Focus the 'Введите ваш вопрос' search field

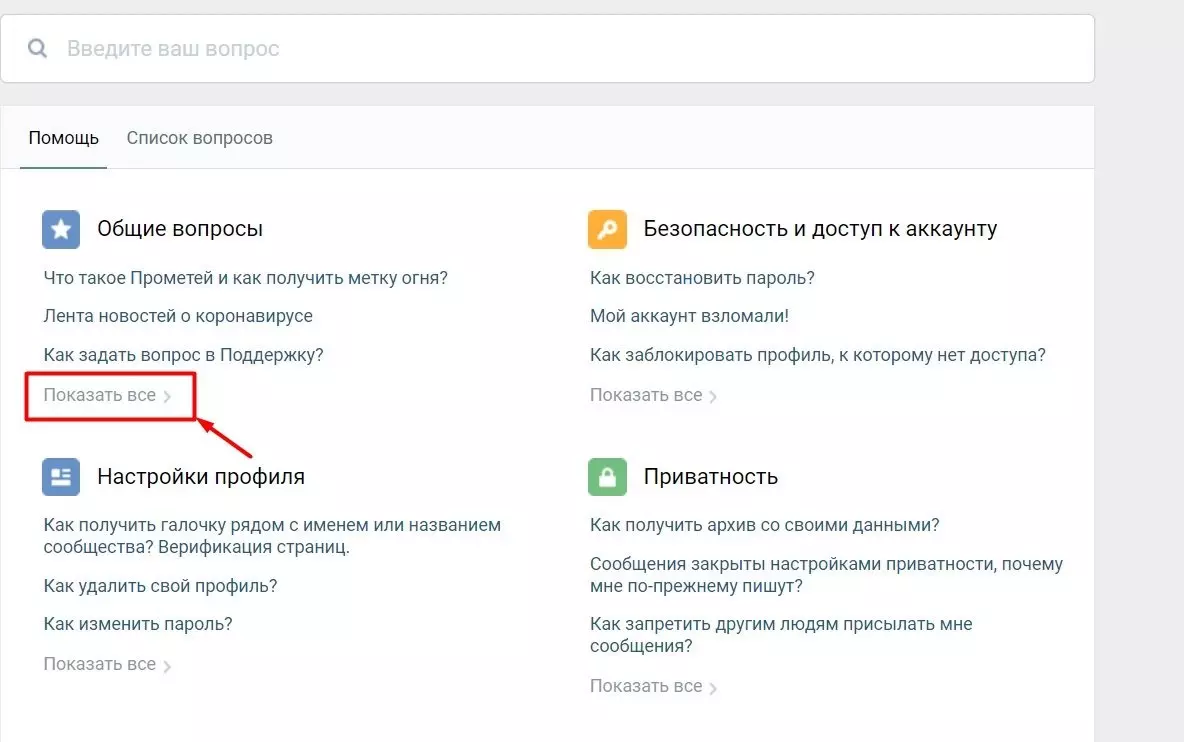(547, 49)
